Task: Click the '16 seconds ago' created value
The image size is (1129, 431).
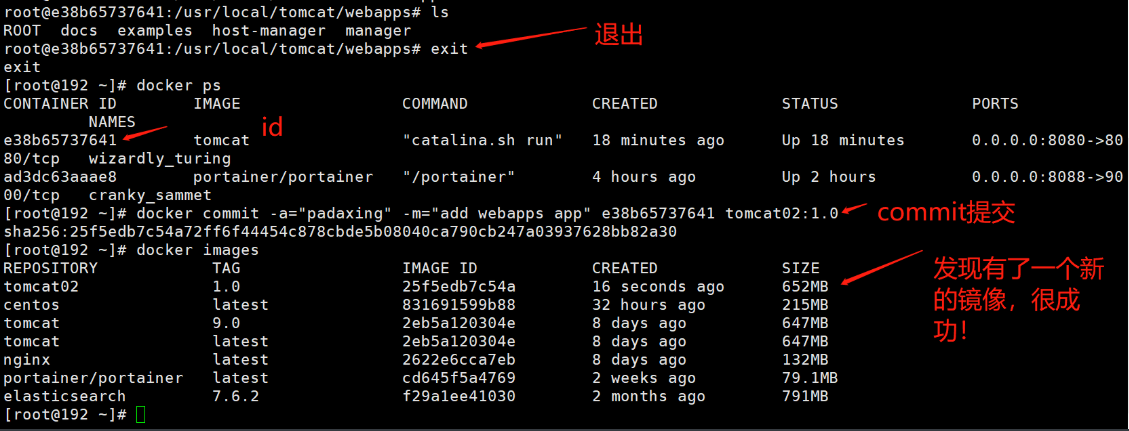Action: (658, 287)
